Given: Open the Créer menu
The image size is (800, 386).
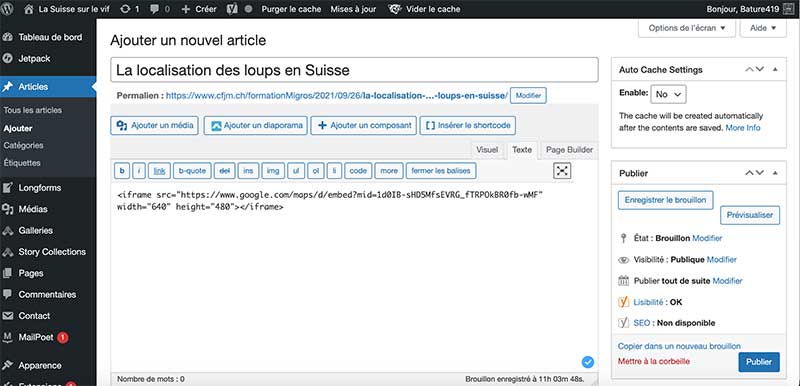Looking at the screenshot, I should (x=199, y=9).
